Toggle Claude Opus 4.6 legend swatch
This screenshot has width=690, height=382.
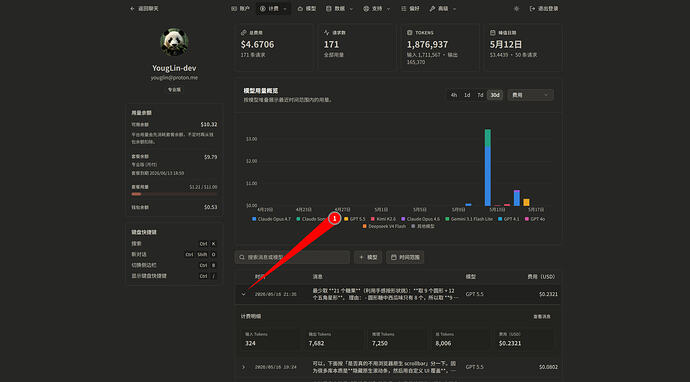[403, 219]
